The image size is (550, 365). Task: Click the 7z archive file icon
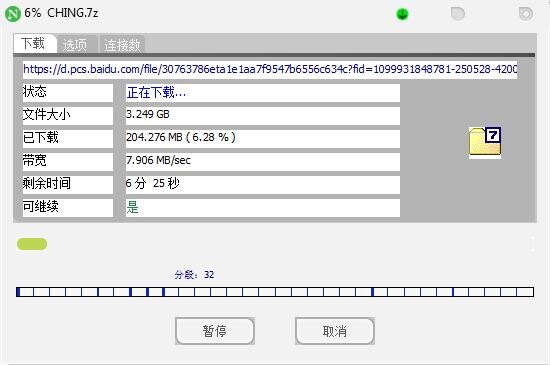pos(485,141)
